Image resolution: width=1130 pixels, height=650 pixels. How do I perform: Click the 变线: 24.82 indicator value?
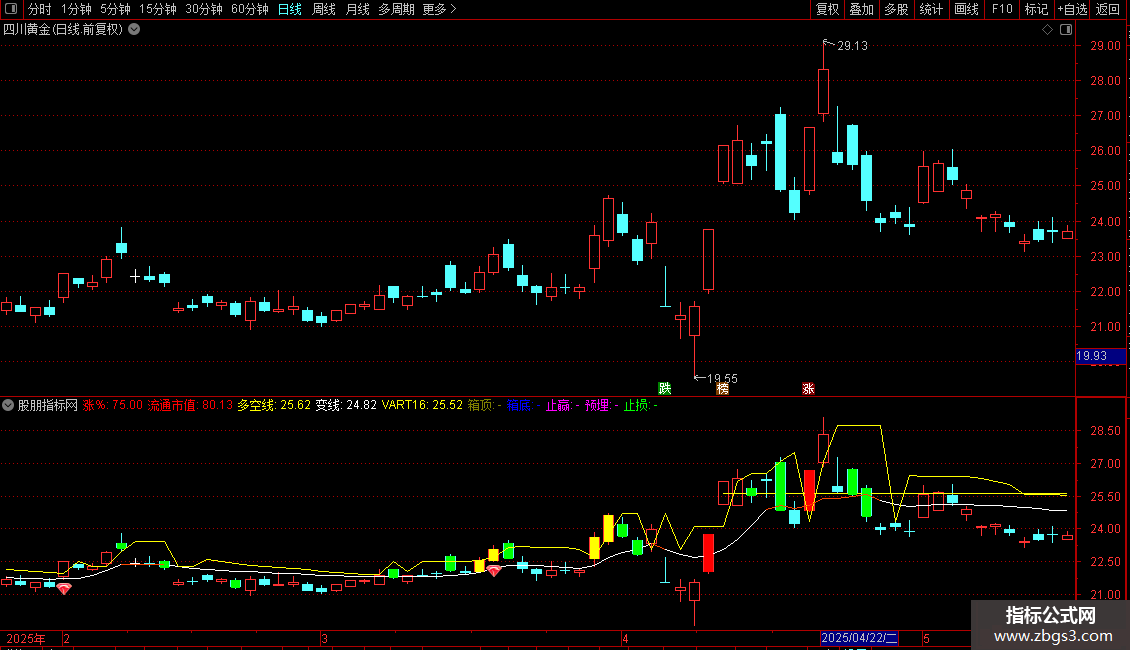pyautogui.click(x=346, y=405)
